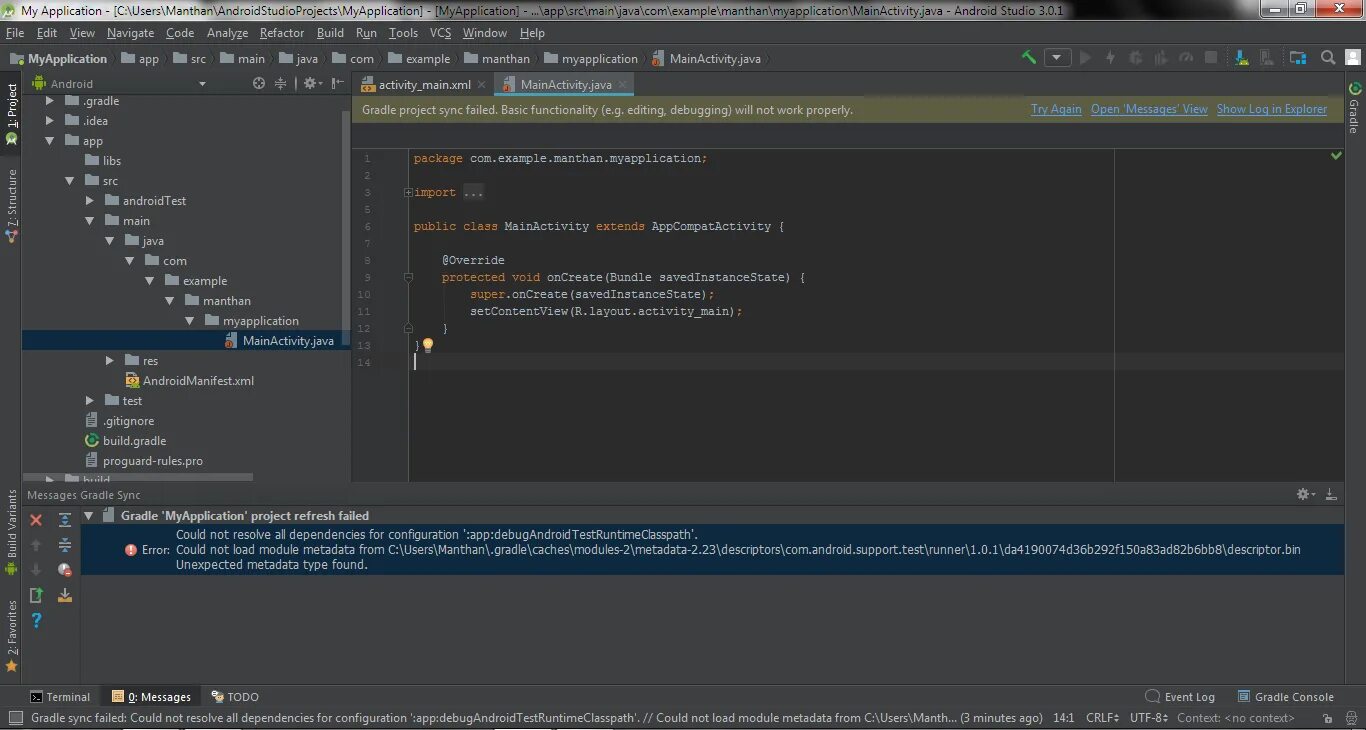1366x730 pixels.
Task: Open the Favorites side tab
Action: pyautogui.click(x=12, y=636)
